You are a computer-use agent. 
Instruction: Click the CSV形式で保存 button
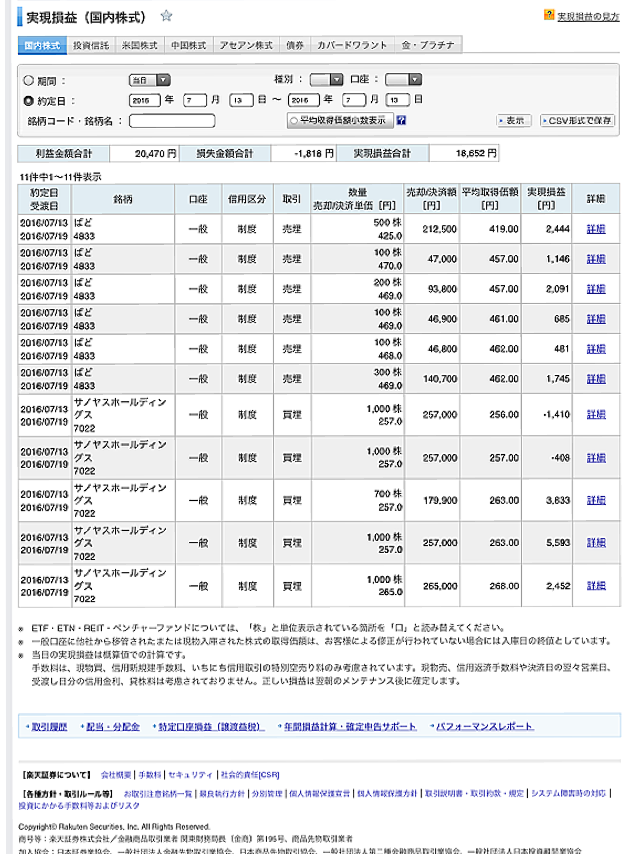pos(577,120)
